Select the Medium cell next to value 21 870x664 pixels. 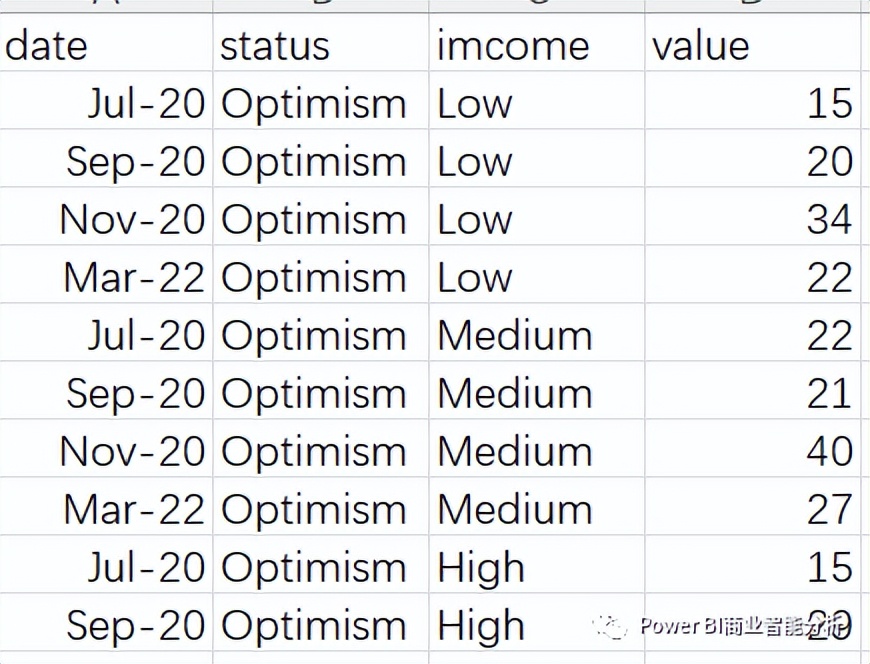click(x=537, y=390)
